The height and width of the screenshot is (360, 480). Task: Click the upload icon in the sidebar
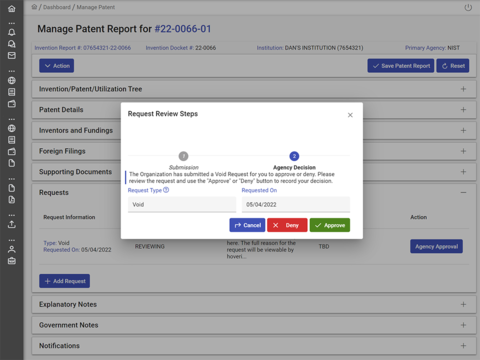click(x=12, y=224)
